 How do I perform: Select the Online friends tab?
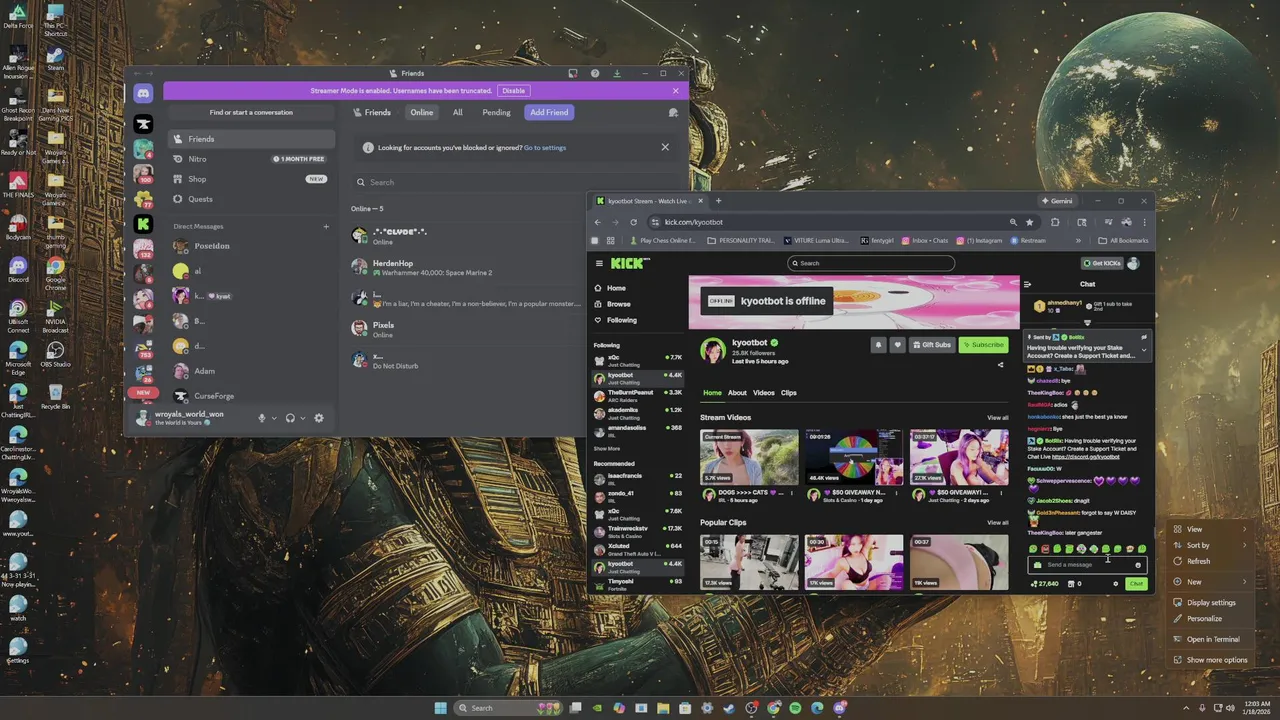click(422, 113)
